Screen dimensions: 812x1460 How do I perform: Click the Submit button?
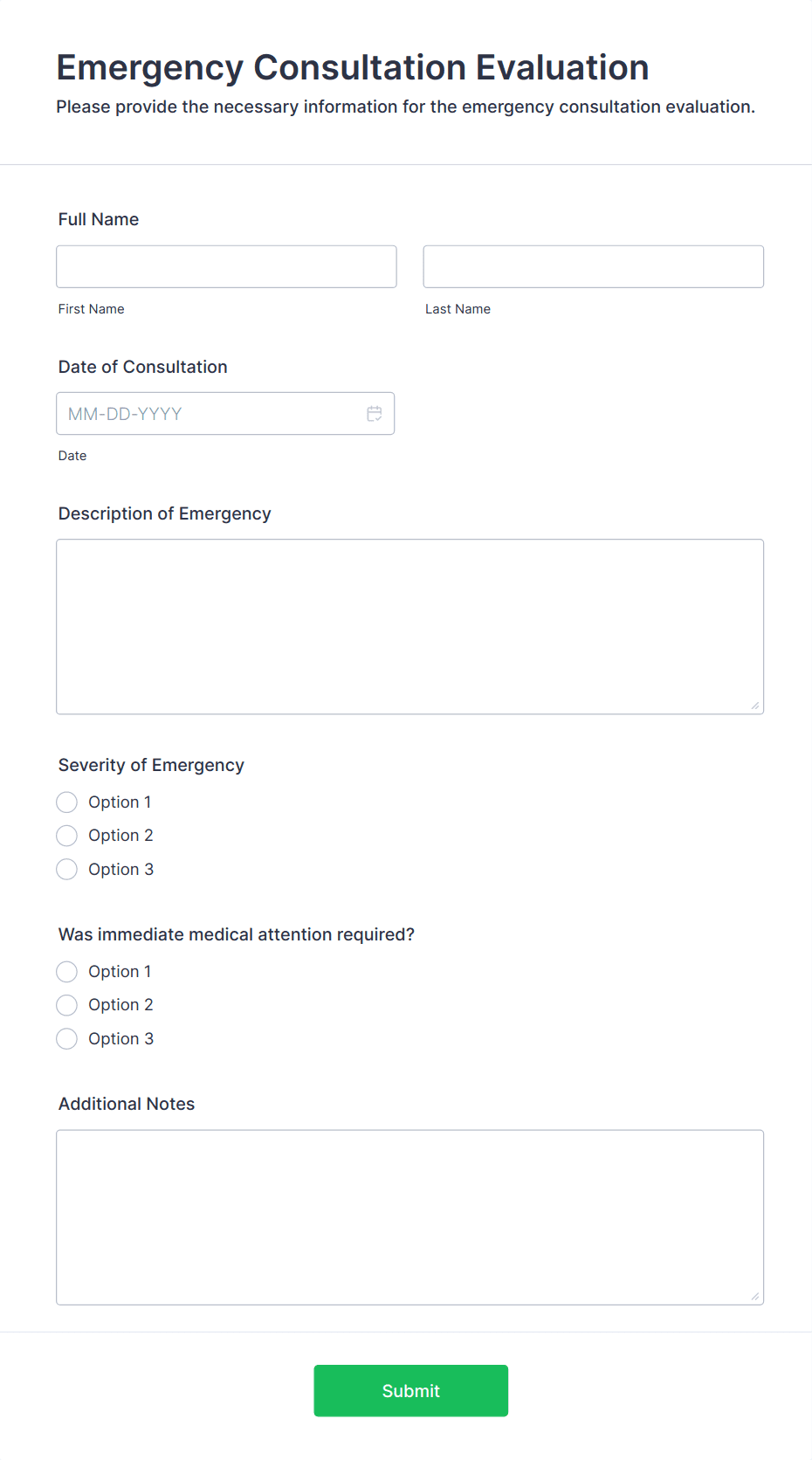click(410, 1390)
